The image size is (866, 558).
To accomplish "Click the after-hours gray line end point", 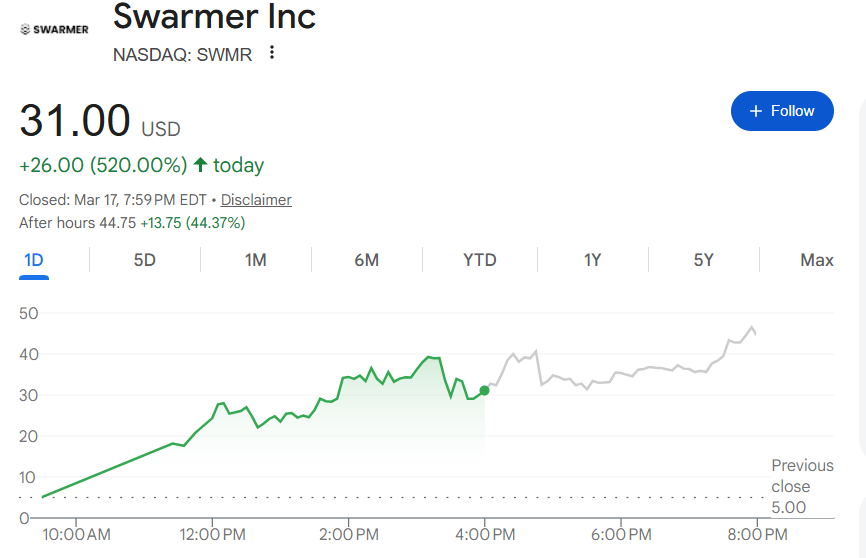I will (x=755, y=332).
